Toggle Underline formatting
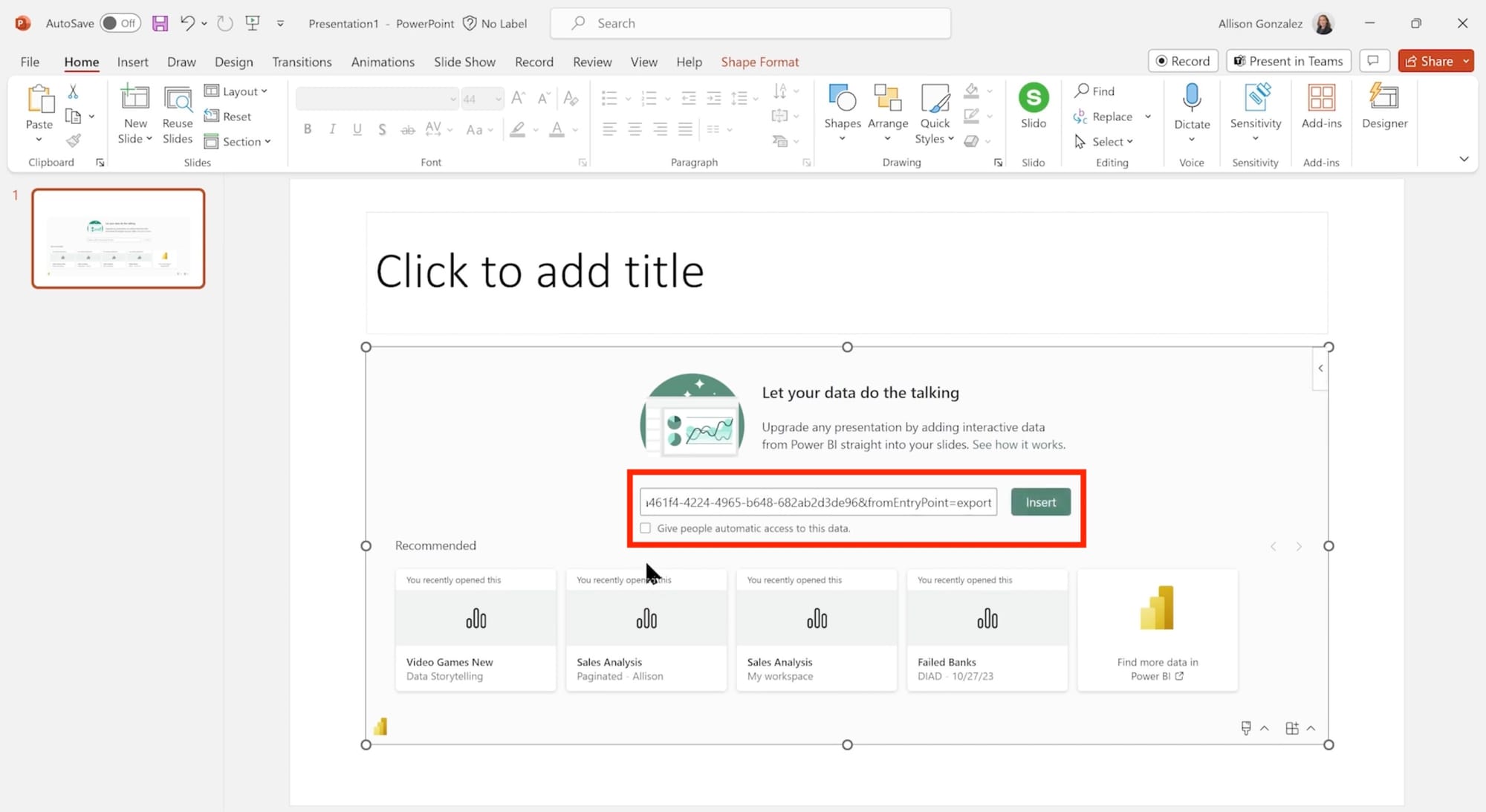 [x=357, y=129]
